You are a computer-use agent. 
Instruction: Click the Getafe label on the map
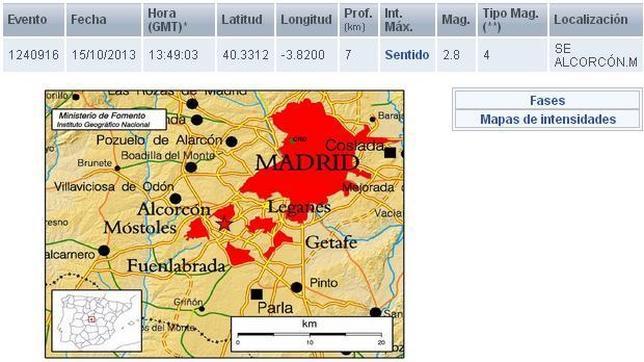coord(331,242)
